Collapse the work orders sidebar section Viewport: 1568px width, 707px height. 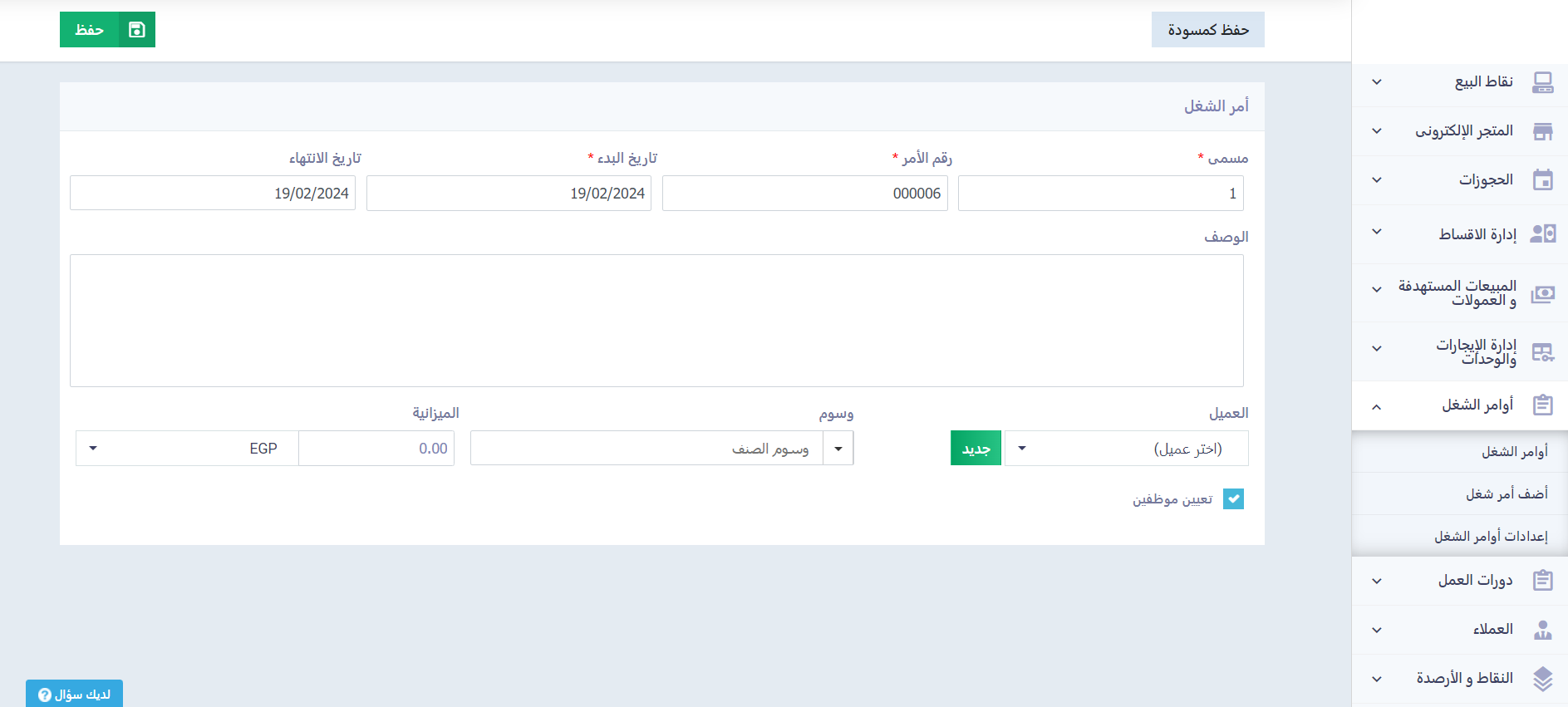[1377, 406]
